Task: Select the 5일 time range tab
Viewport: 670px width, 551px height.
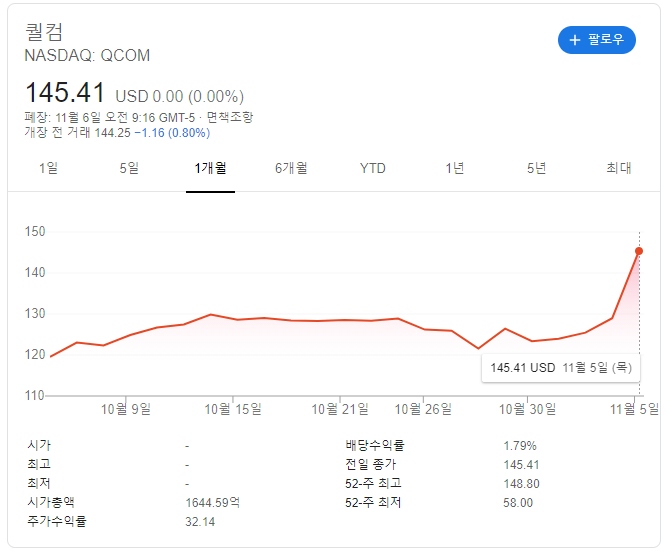Action: tap(129, 168)
